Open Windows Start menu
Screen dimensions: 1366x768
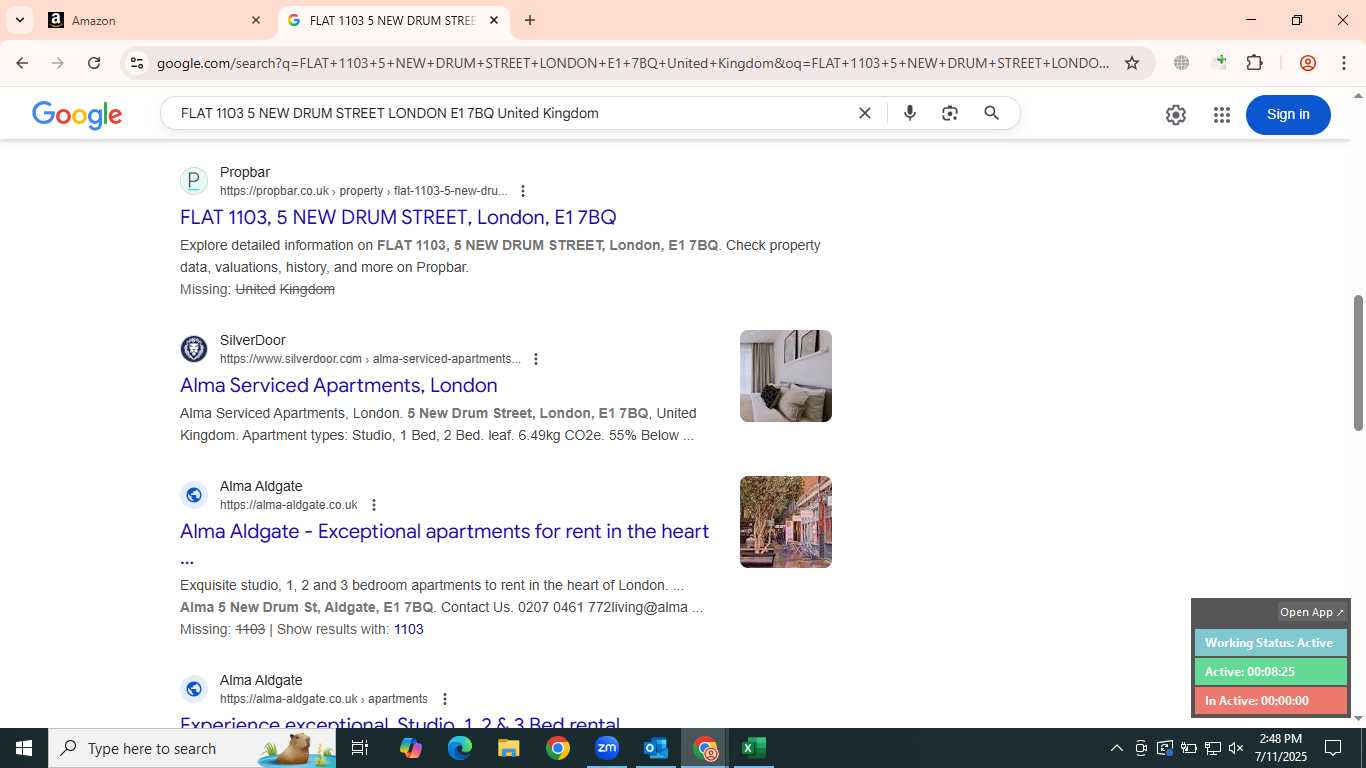click(24, 748)
